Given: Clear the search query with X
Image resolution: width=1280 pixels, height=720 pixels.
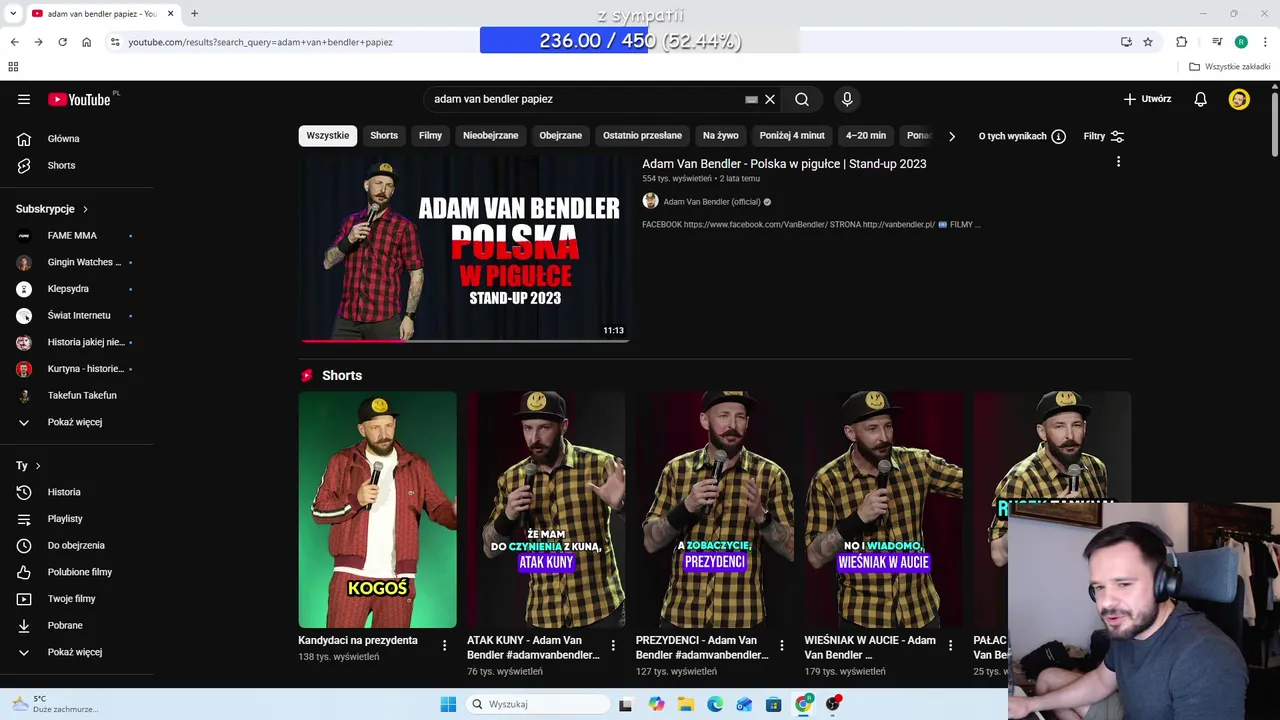Looking at the screenshot, I should (x=770, y=99).
